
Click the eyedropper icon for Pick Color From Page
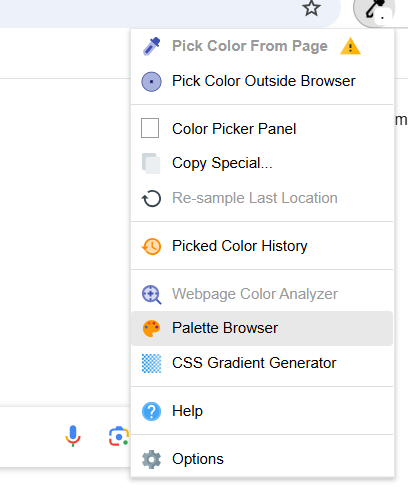(151, 46)
